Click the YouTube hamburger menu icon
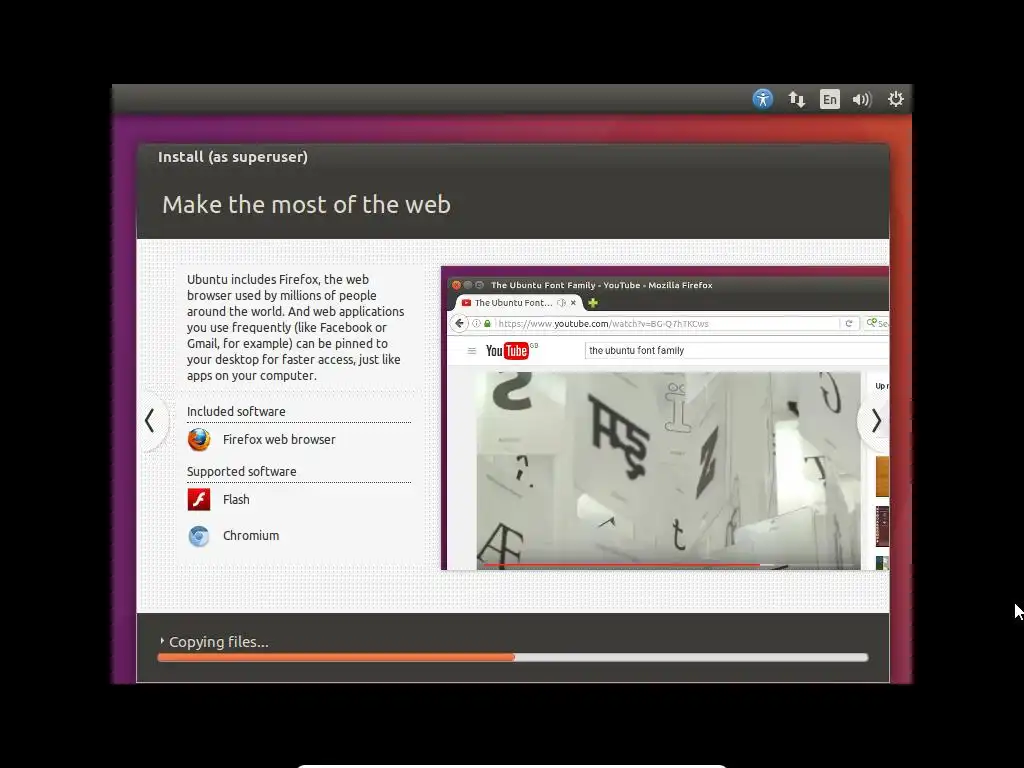1024x768 pixels. [x=472, y=351]
